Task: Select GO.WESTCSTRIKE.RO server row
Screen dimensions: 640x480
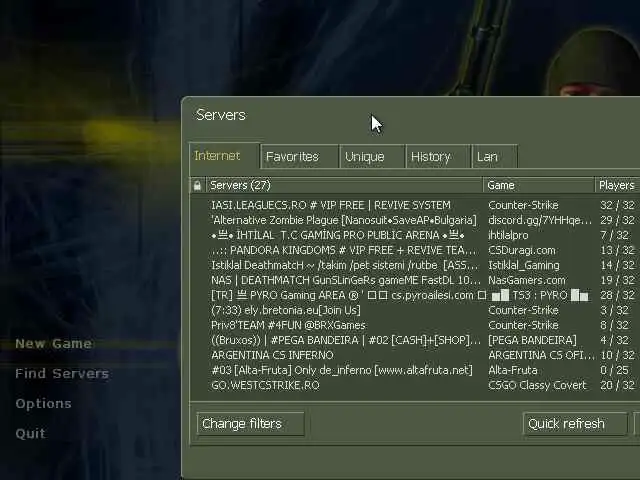Action: pyautogui.click(x=415, y=385)
